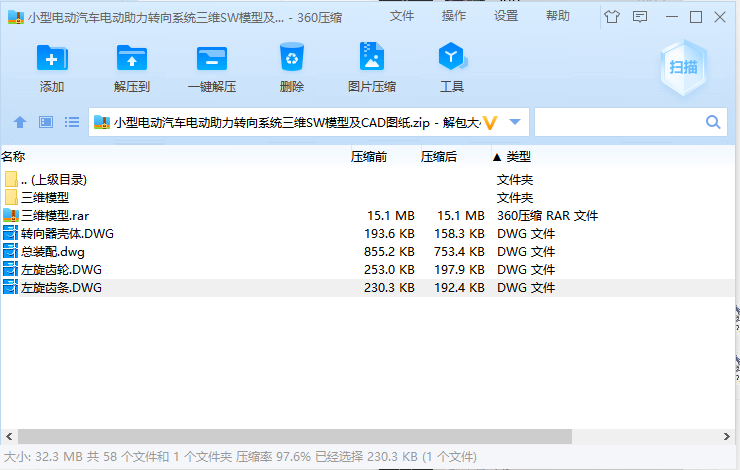Viewport: 740px width, 470px height.
Task: Click the 删除 (Delete) trash icon
Action: coord(292,57)
